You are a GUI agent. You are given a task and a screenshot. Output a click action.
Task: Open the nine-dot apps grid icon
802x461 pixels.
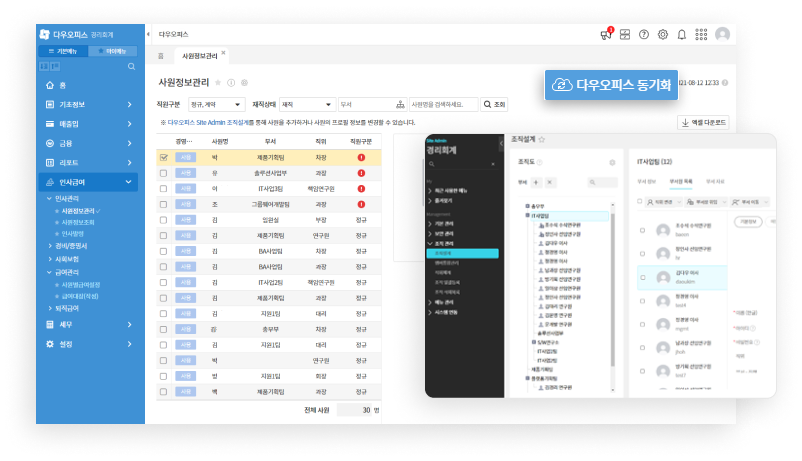(701, 34)
